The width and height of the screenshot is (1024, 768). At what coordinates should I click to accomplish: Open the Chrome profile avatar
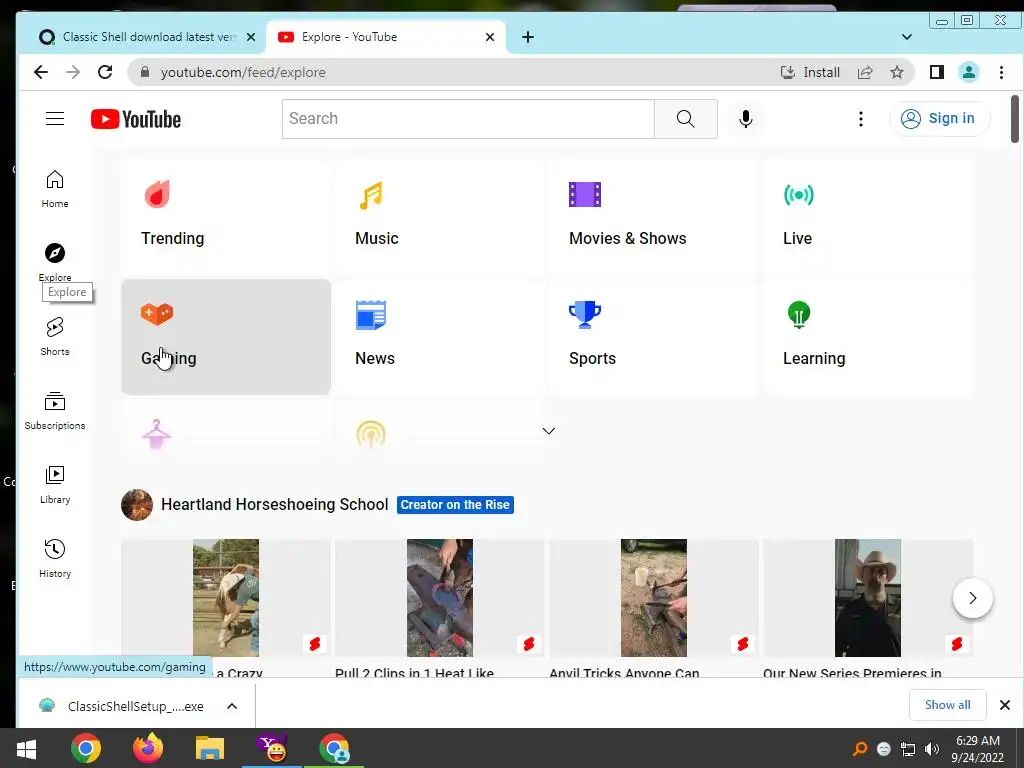[x=968, y=72]
